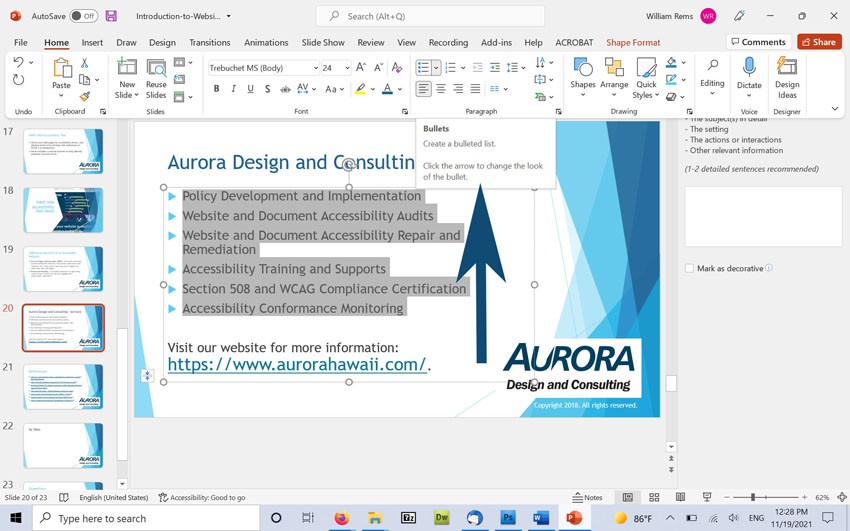
Task: Open the Line Spacing dropdown
Action: (516, 68)
